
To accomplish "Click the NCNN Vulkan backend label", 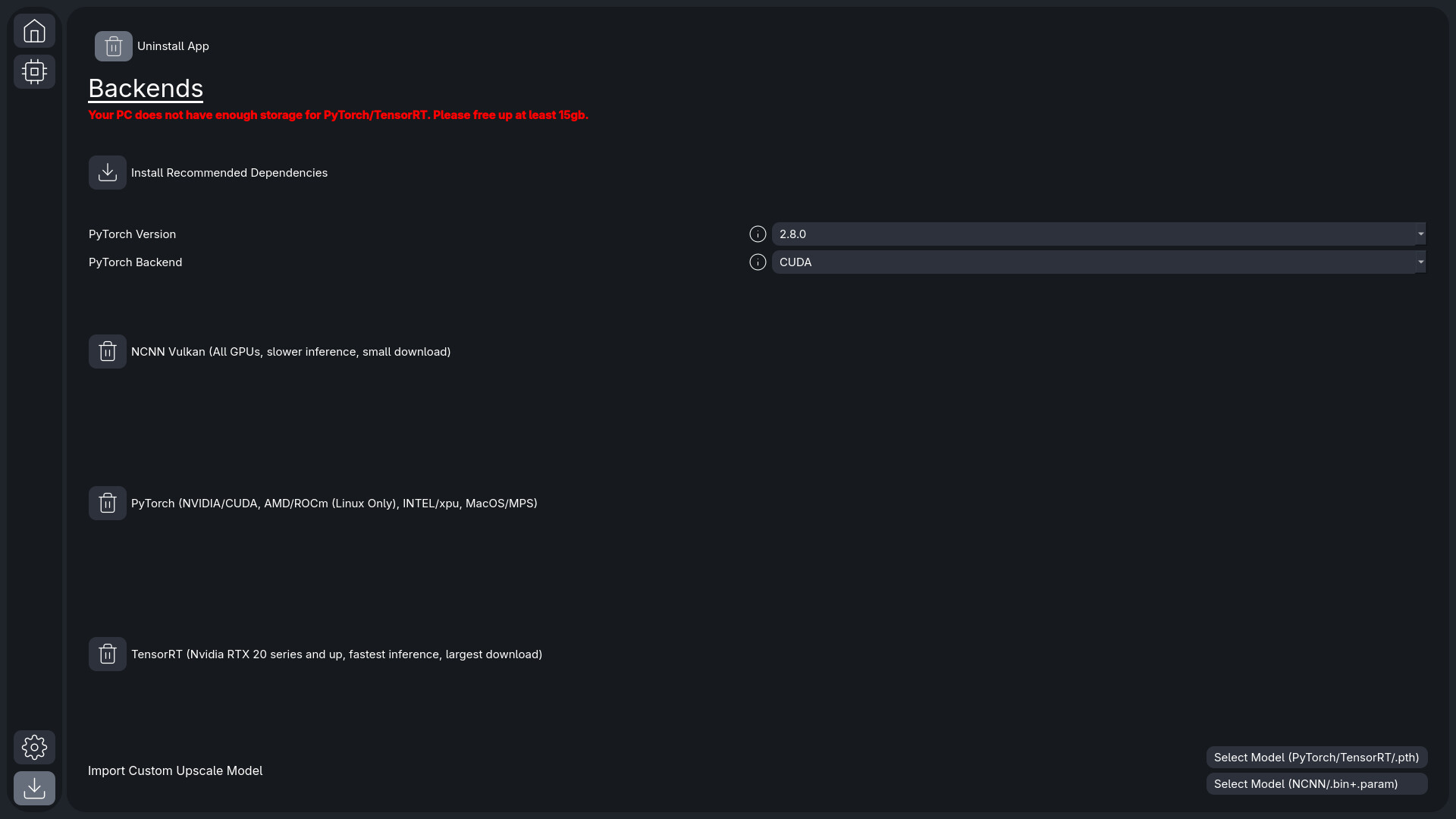I will pos(290,352).
